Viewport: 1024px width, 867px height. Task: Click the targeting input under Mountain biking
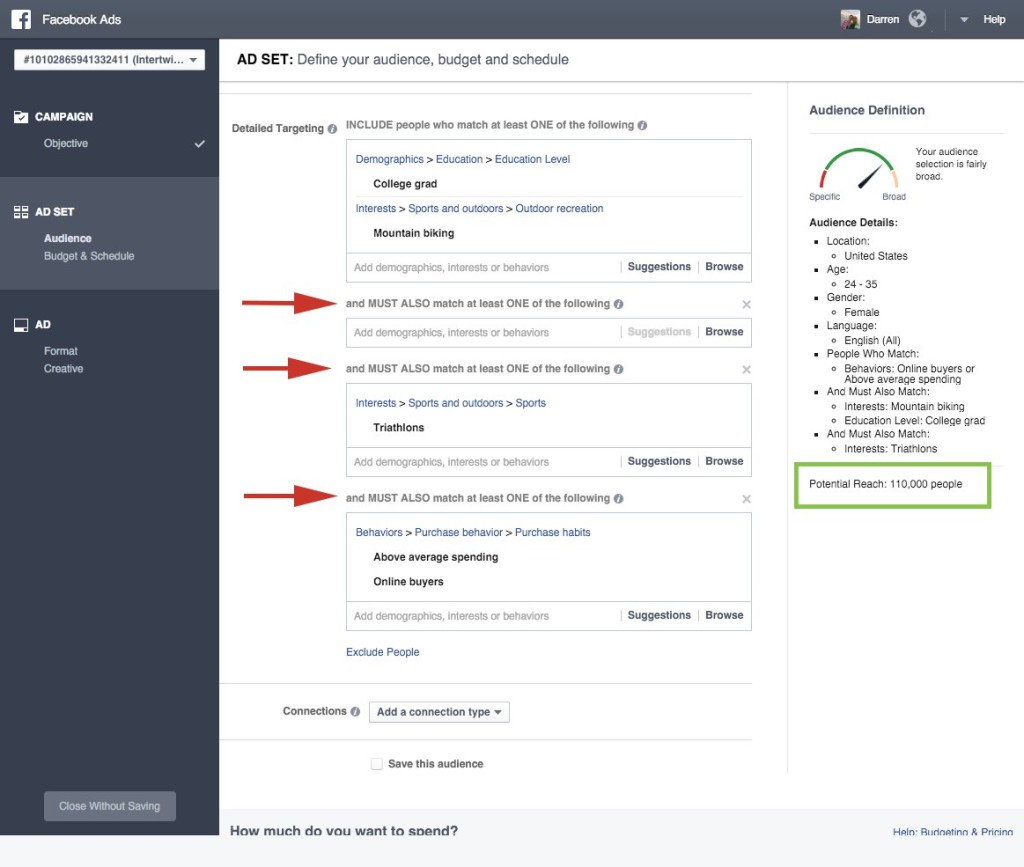[x=483, y=268]
